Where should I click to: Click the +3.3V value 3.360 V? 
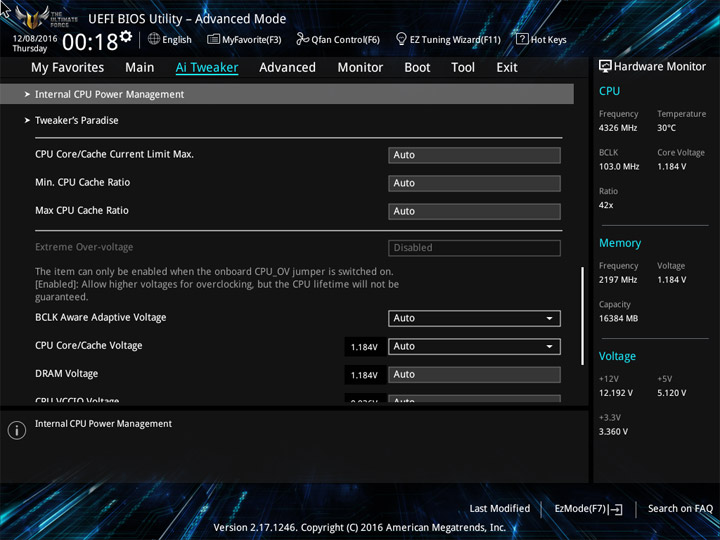click(613, 432)
